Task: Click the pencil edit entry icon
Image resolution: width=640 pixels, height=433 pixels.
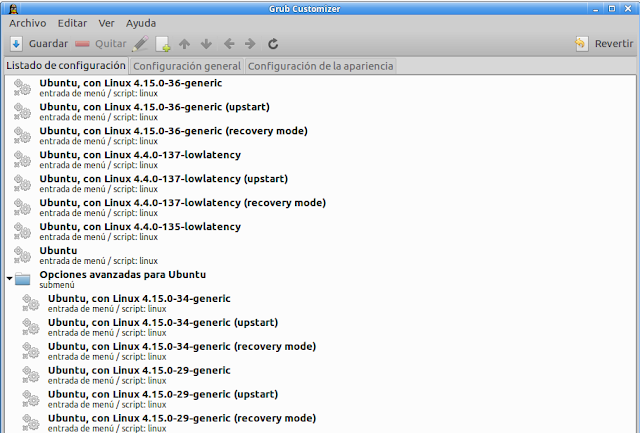Action: [x=140, y=44]
